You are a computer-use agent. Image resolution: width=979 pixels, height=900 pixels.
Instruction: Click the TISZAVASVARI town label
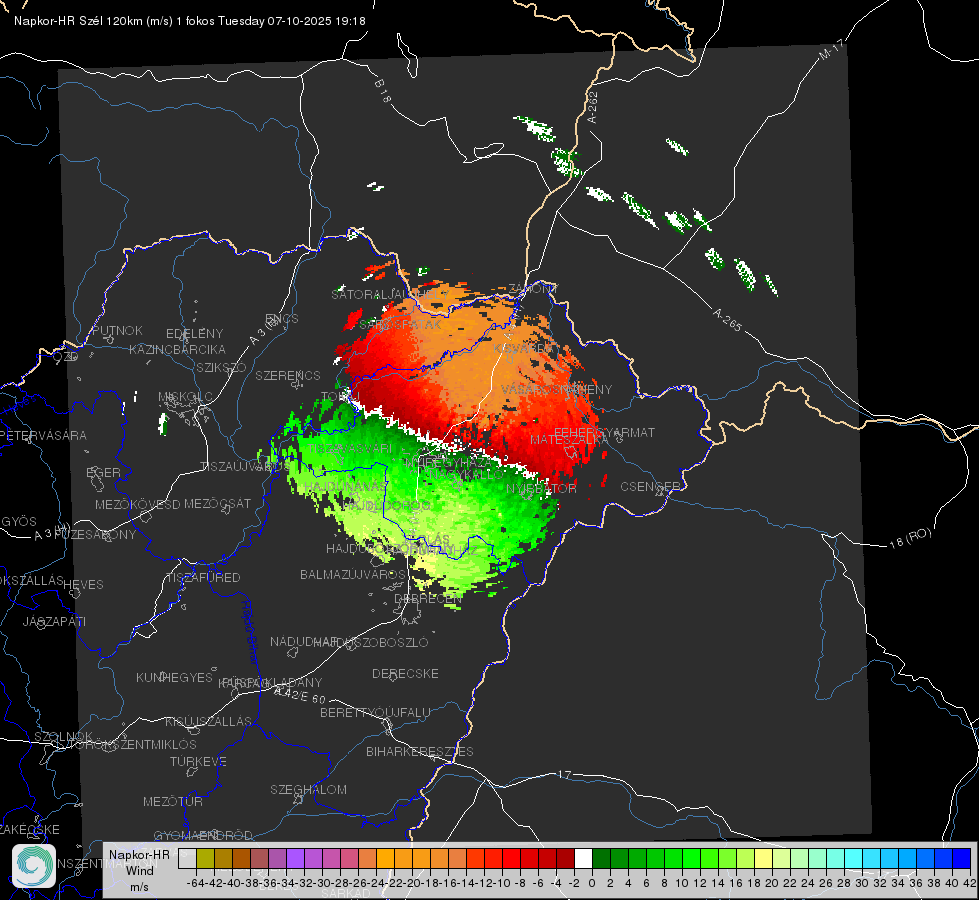tap(350, 448)
